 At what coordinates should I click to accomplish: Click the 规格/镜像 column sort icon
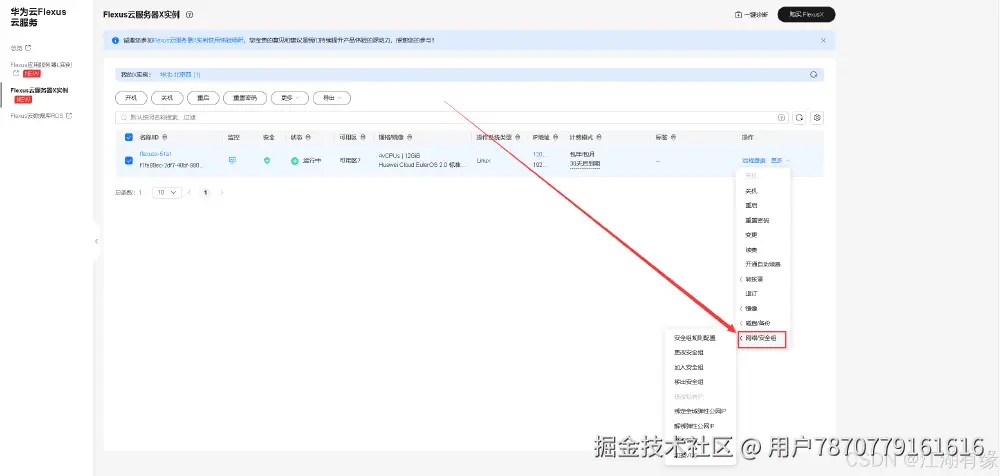409,137
